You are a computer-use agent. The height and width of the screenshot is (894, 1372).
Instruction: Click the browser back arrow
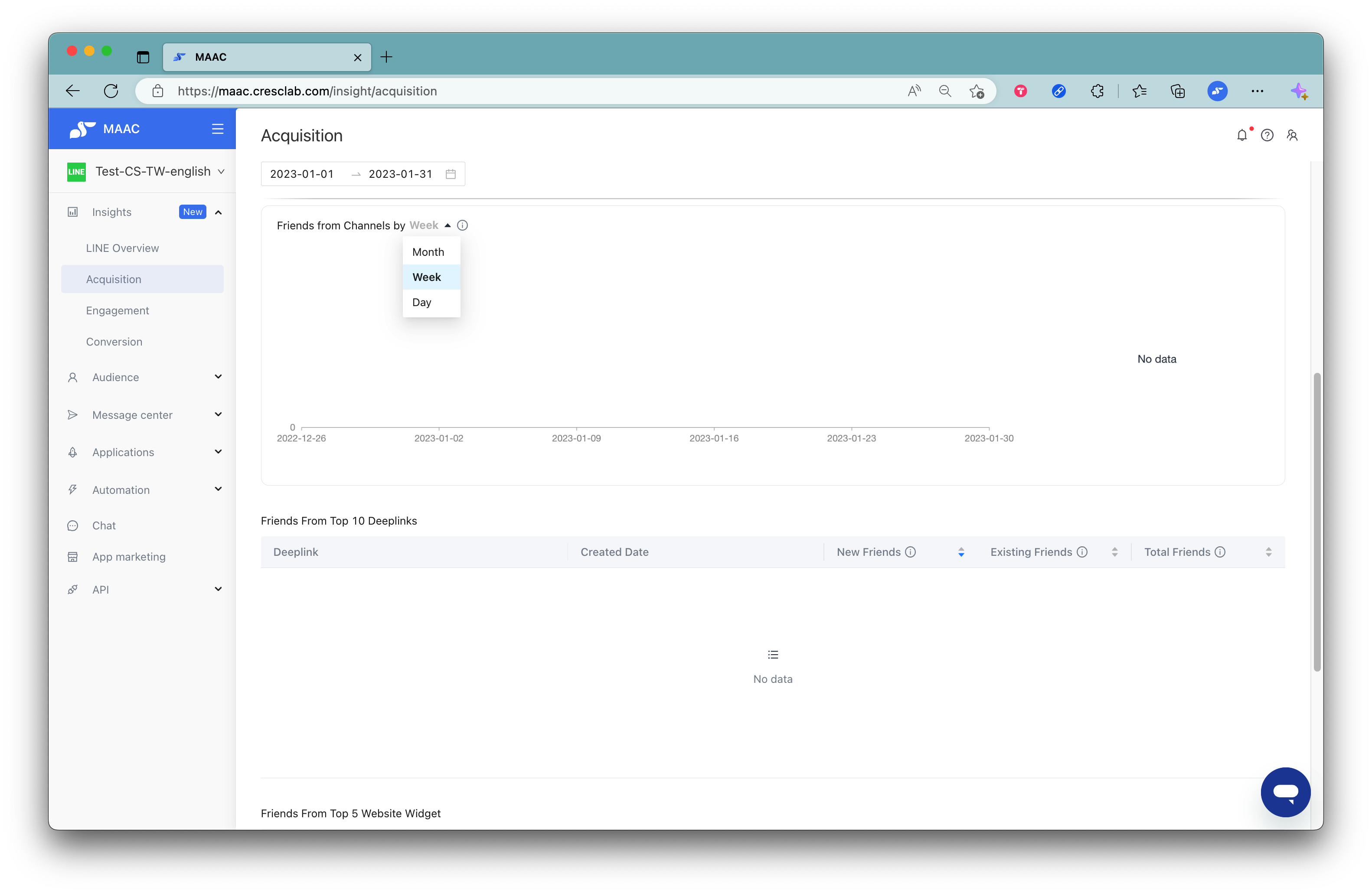click(x=73, y=91)
